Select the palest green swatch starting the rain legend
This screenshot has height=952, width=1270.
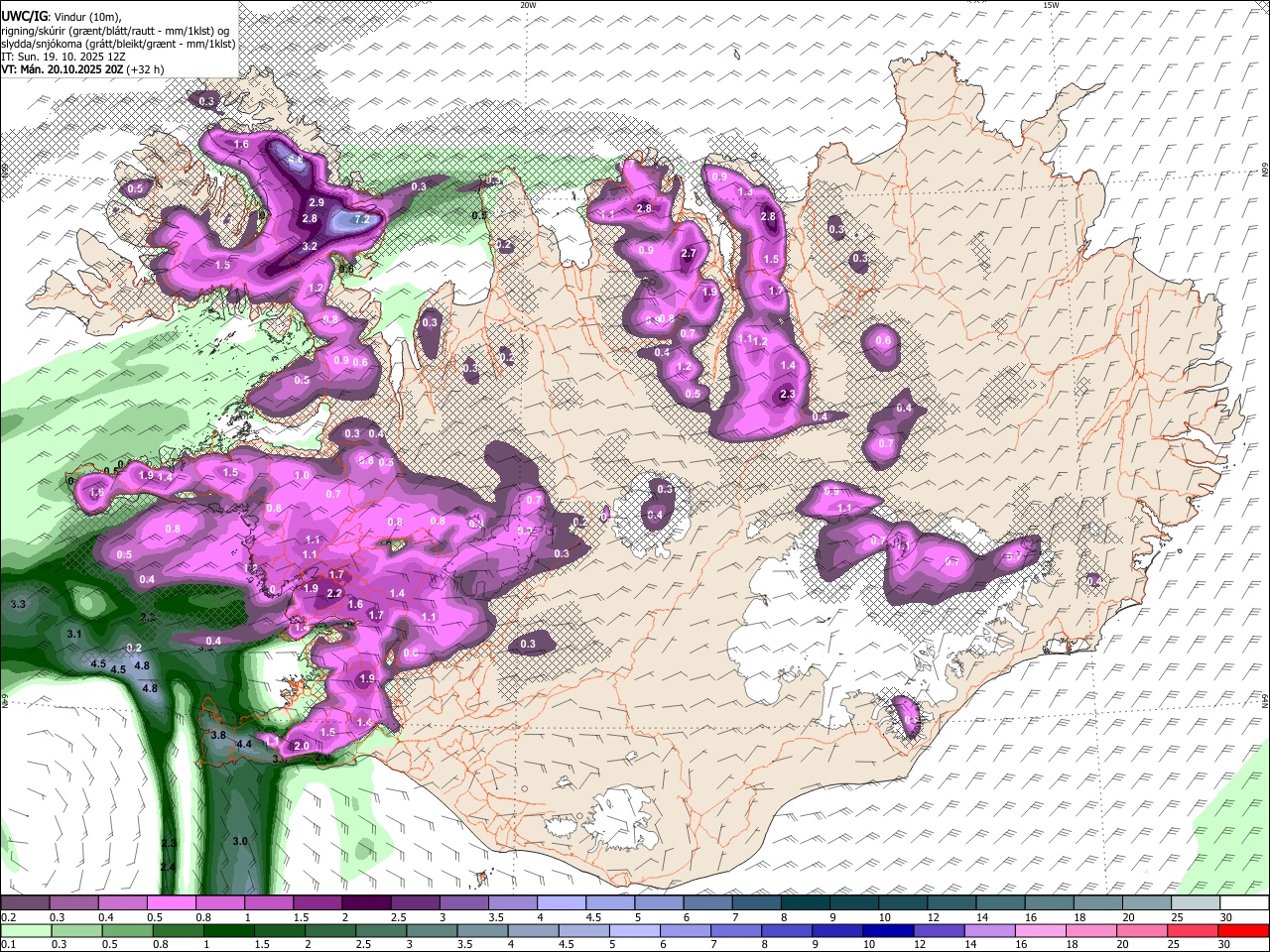(25, 930)
